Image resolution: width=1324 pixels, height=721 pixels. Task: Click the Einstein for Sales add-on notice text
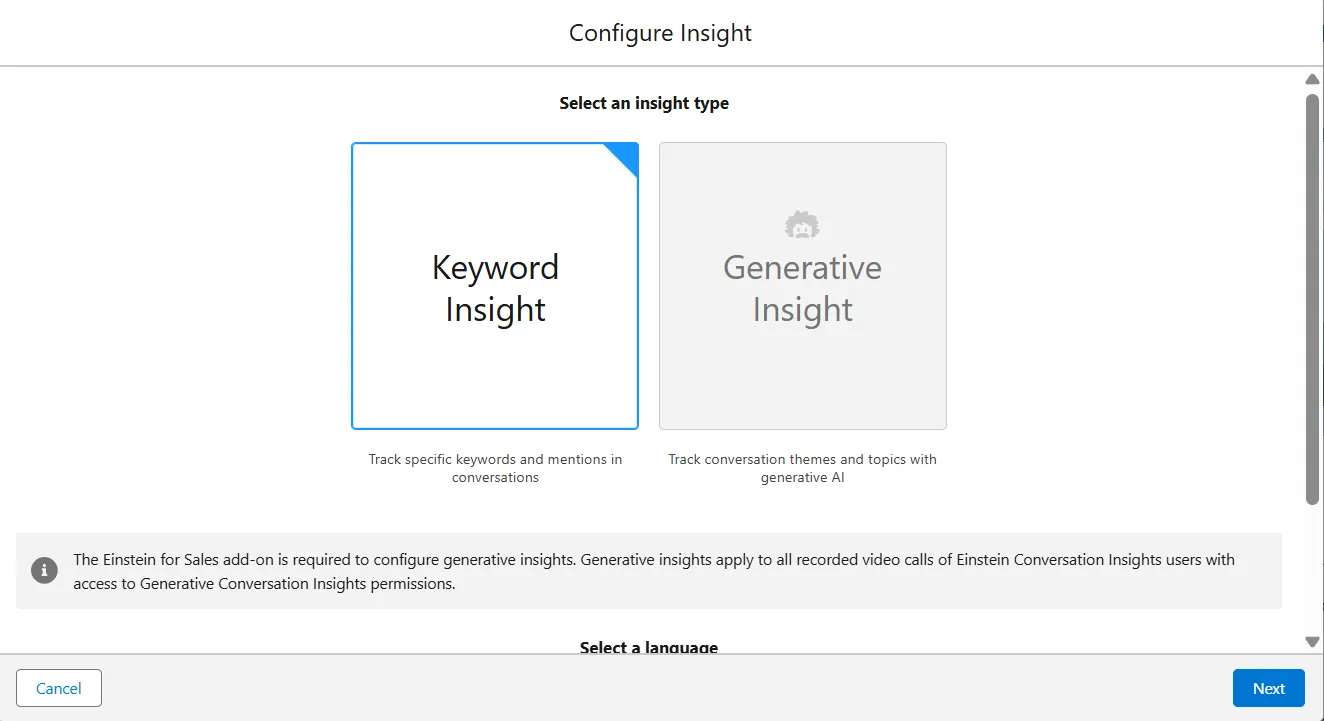click(654, 571)
